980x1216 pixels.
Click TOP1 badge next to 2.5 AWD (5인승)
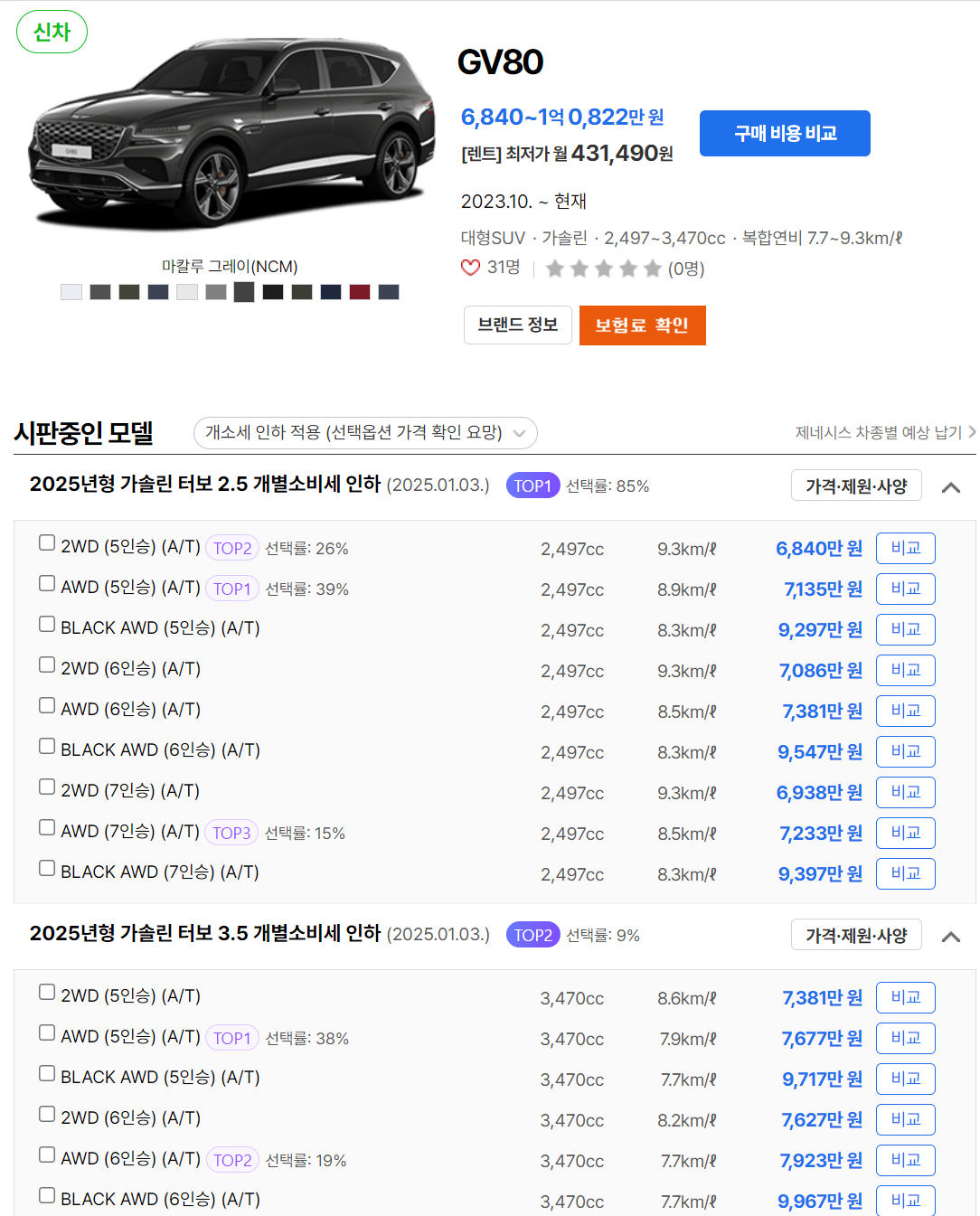(x=232, y=589)
